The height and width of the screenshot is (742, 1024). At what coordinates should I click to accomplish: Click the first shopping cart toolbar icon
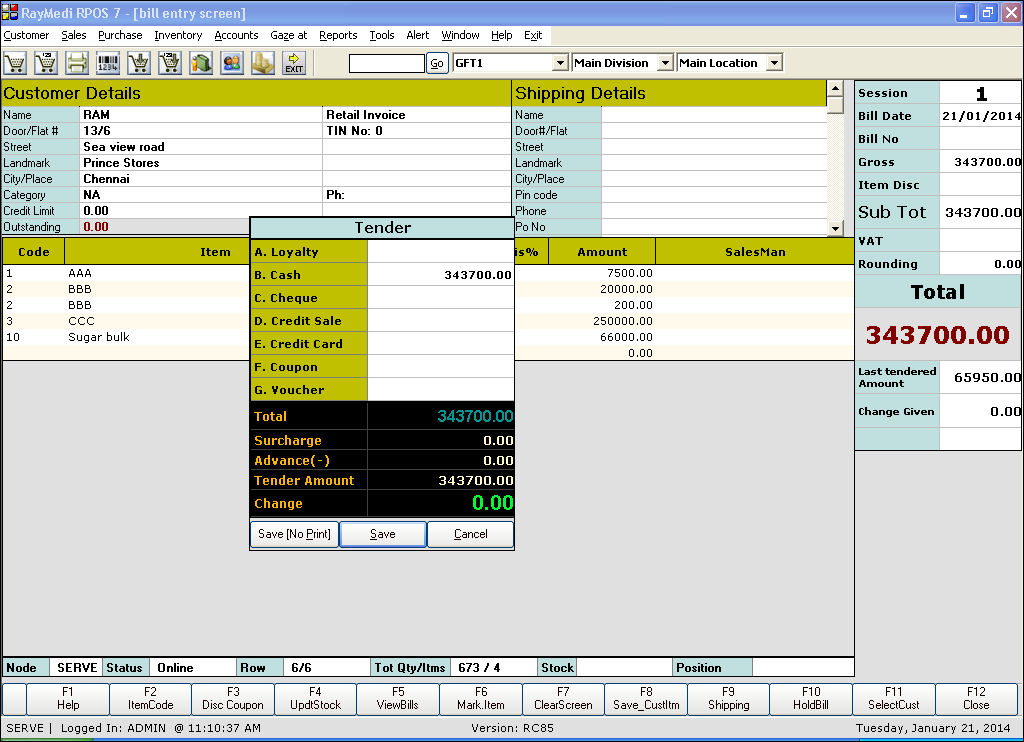(15, 63)
